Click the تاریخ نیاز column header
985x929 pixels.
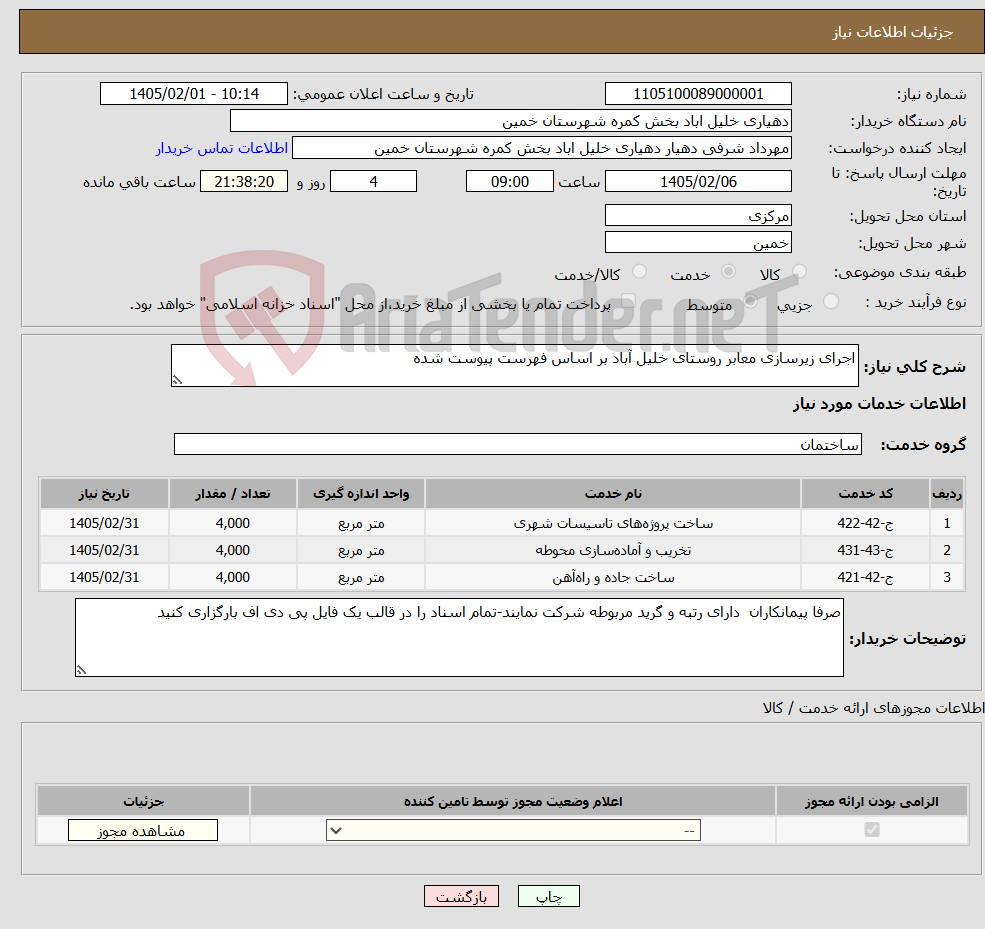tap(104, 494)
